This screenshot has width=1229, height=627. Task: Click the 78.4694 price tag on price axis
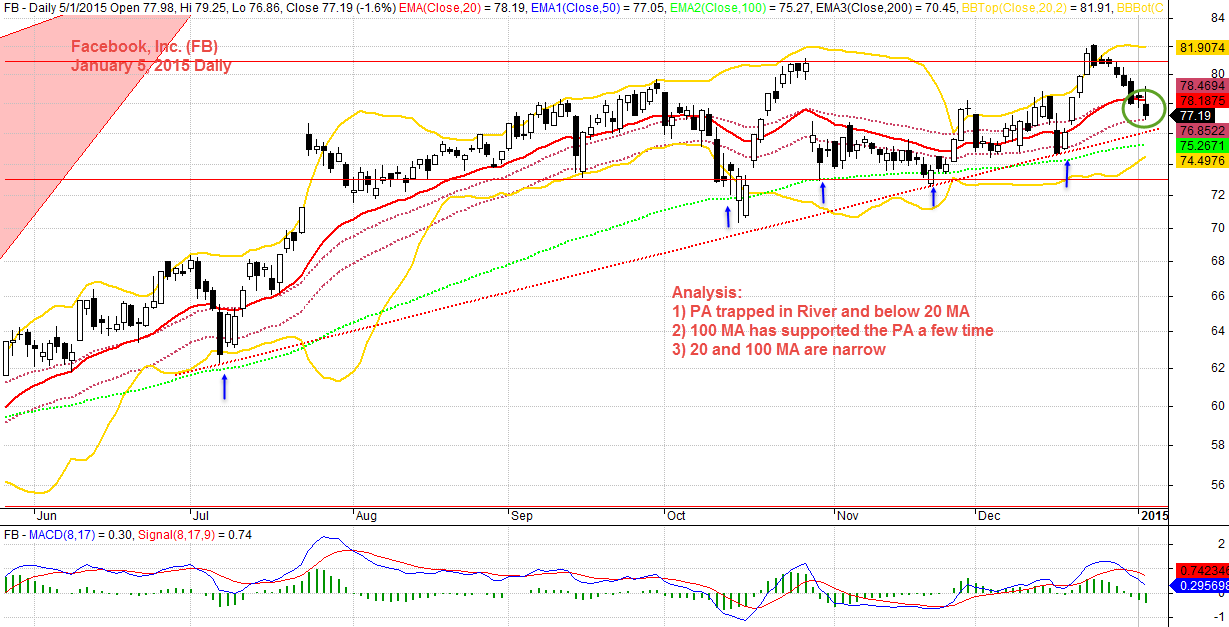tap(1202, 86)
